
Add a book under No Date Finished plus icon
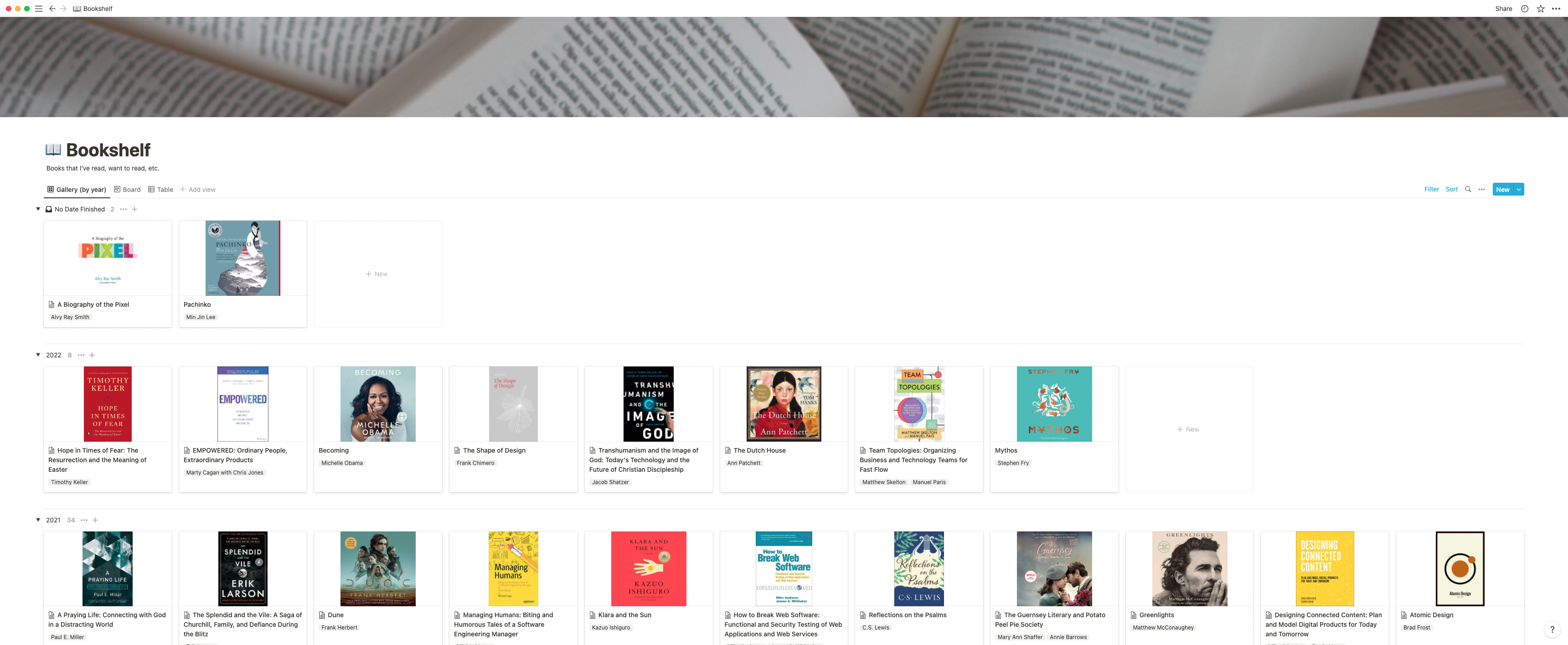coord(134,209)
